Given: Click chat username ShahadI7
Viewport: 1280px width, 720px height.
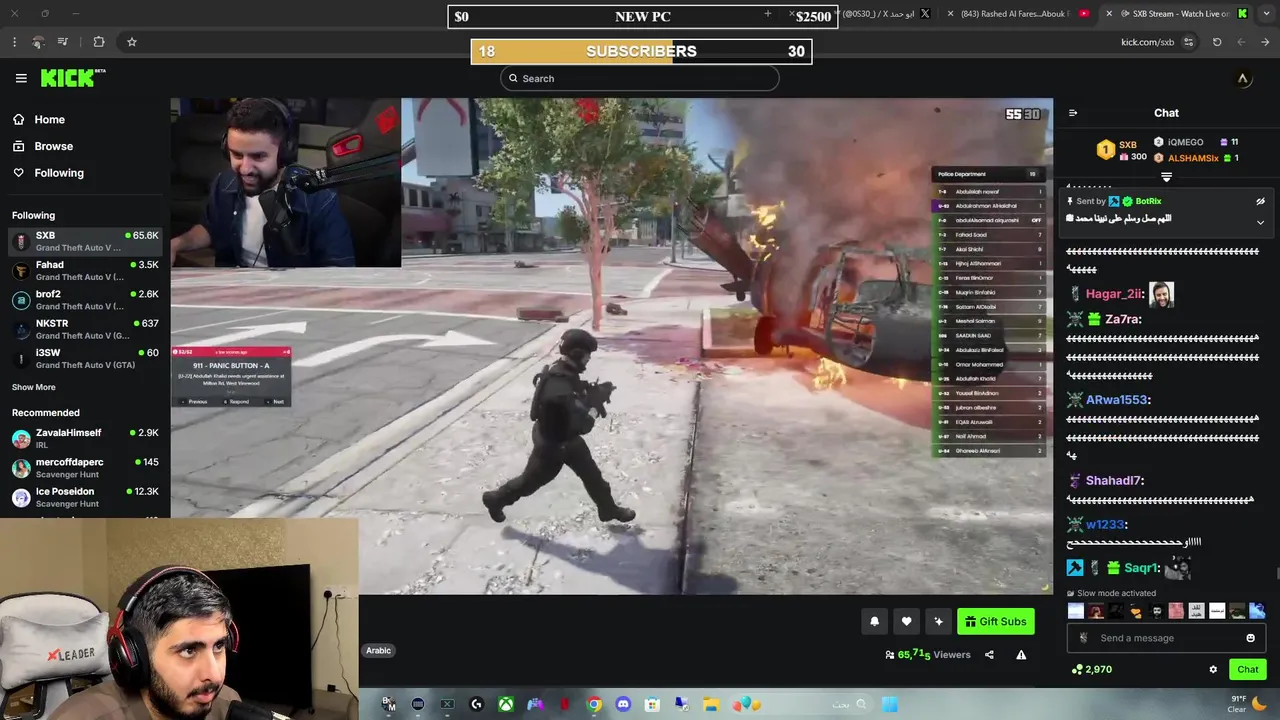Looking at the screenshot, I should (1115, 481).
